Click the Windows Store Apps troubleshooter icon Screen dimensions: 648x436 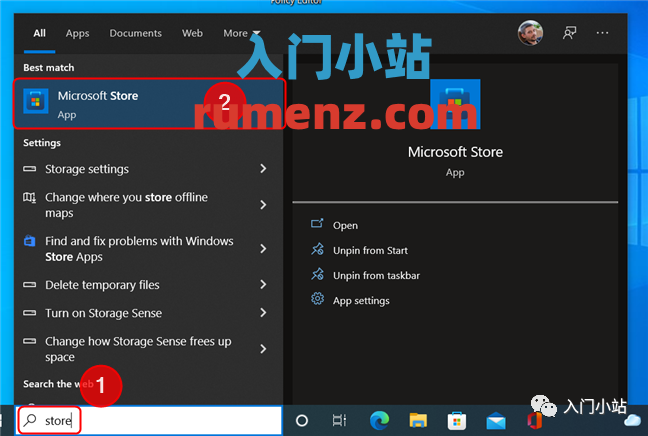(29, 240)
